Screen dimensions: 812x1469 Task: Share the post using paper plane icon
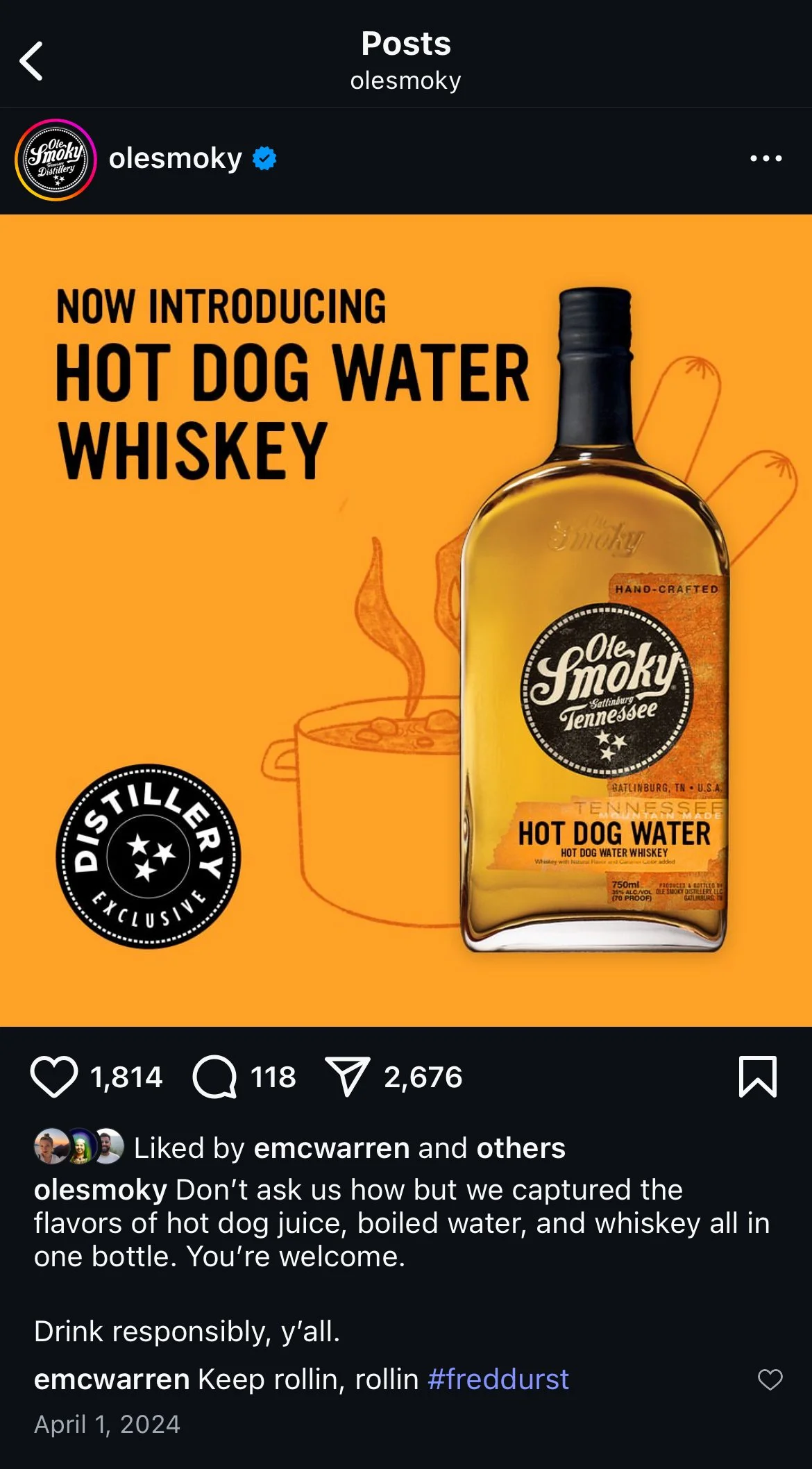pyautogui.click(x=348, y=1077)
